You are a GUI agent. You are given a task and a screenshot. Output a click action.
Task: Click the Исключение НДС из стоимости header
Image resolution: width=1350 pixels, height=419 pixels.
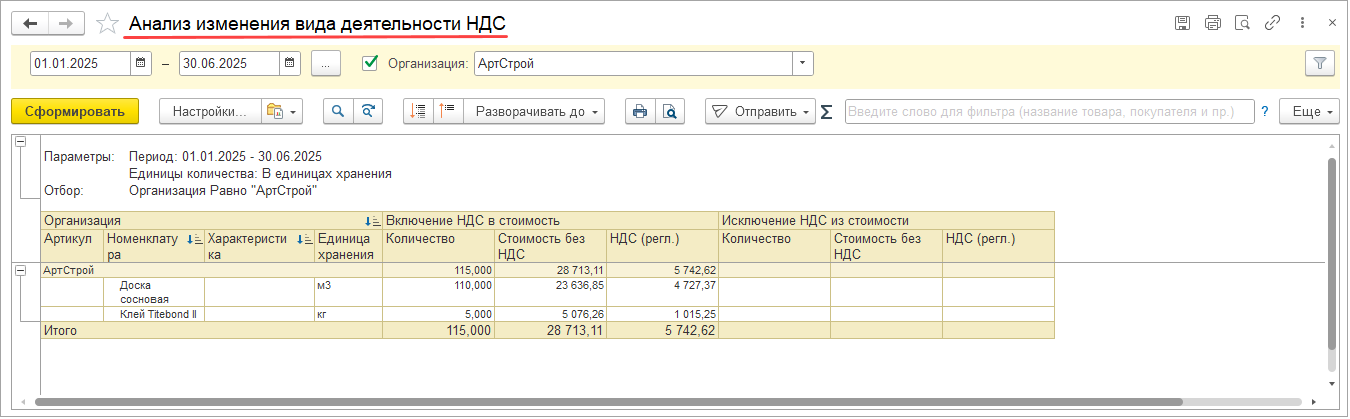tap(886, 220)
